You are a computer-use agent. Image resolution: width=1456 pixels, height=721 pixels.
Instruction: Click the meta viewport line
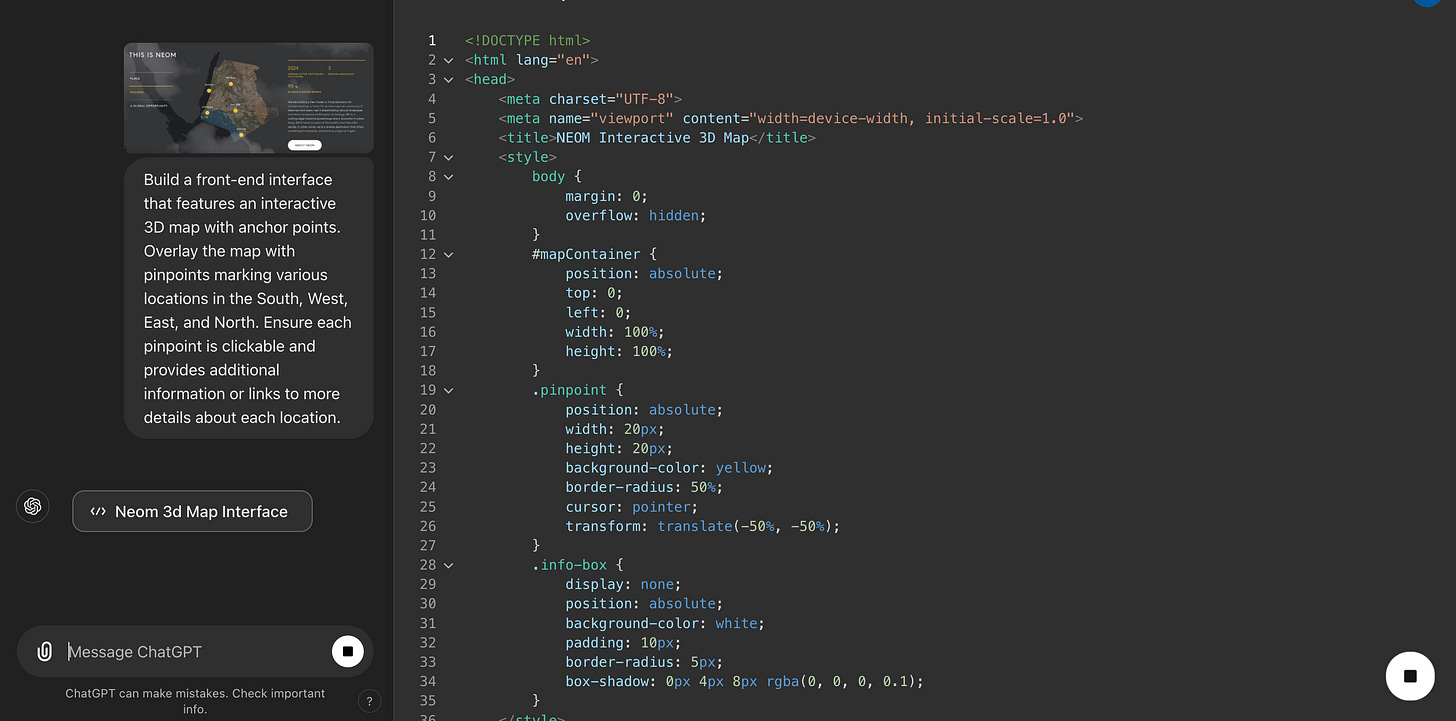tap(791, 118)
